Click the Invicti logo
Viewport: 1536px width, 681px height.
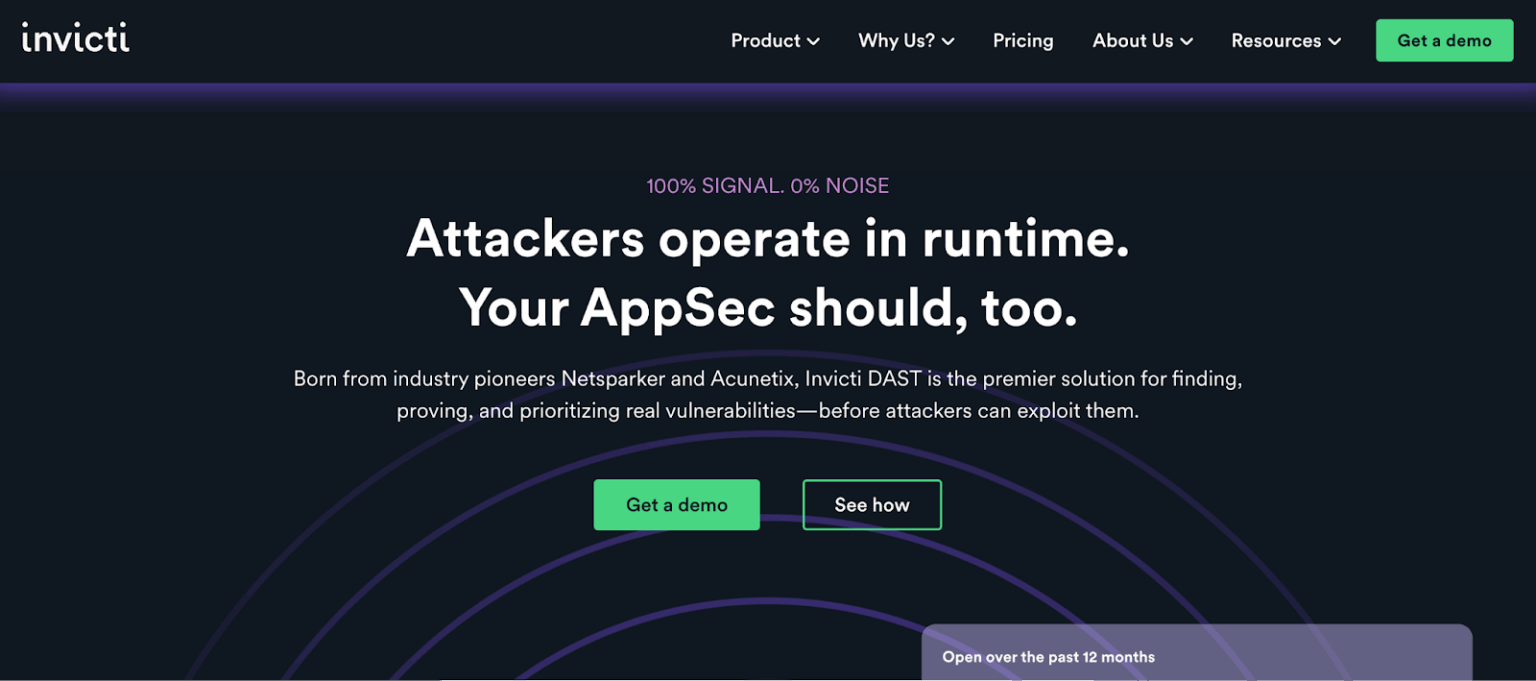coord(75,38)
